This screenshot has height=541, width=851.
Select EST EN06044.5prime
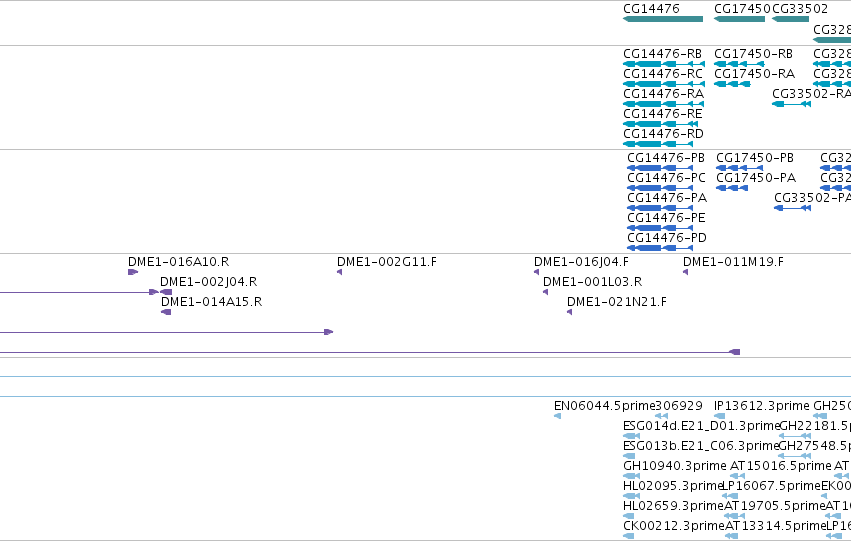[x=605, y=406]
